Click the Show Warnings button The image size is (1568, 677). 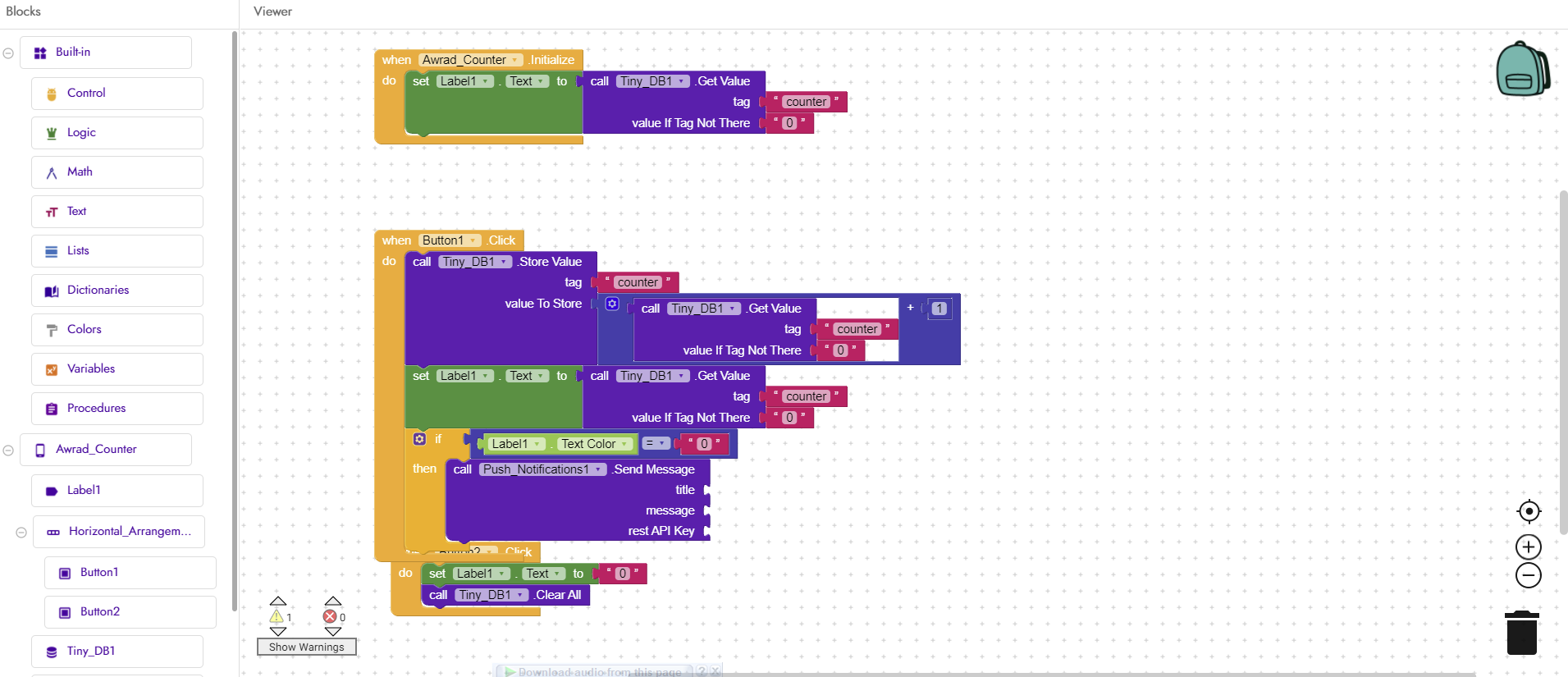[307, 647]
